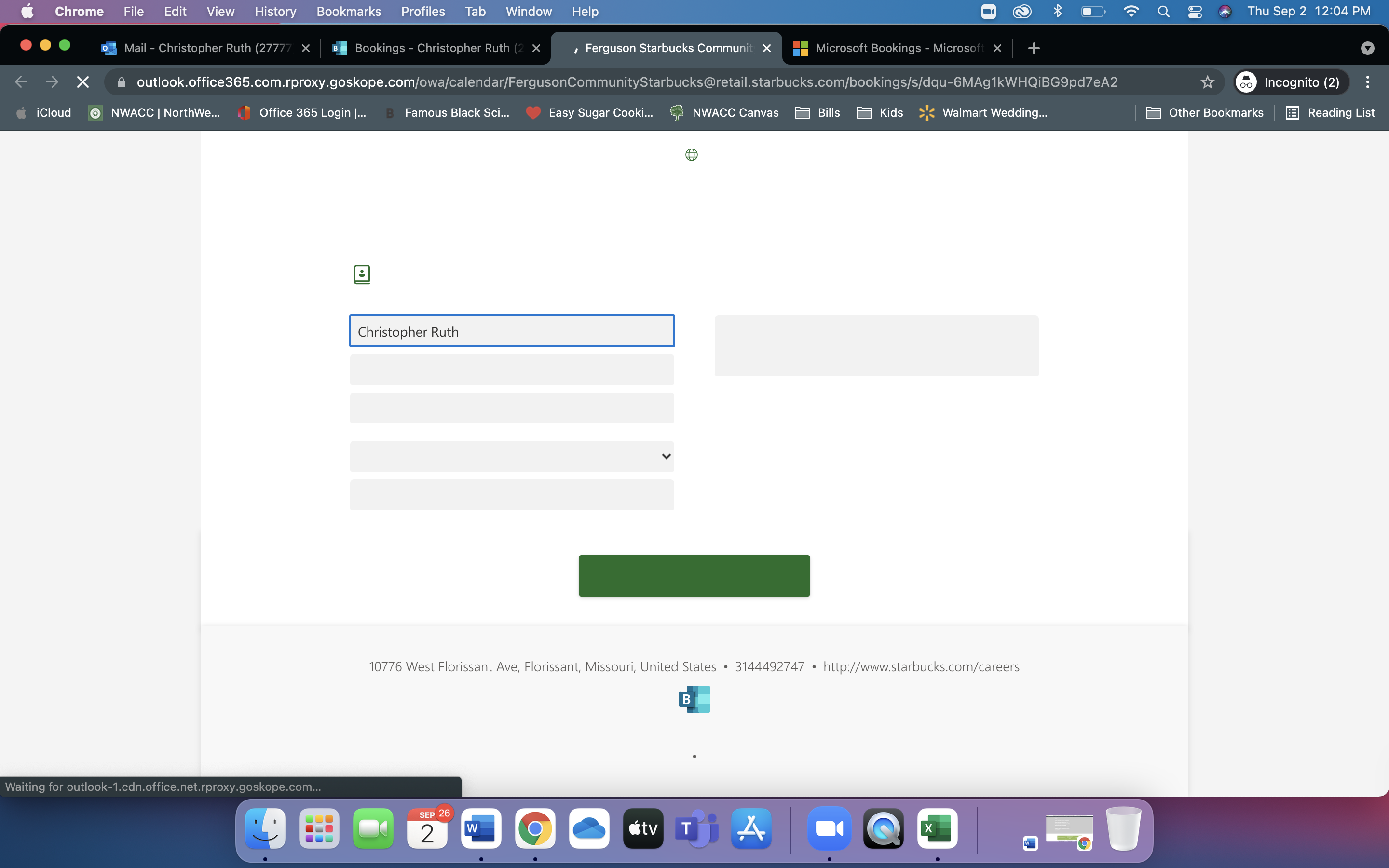Click the Microsoft Bookings logo in the footer
The width and height of the screenshot is (1389, 868).
coord(694,699)
